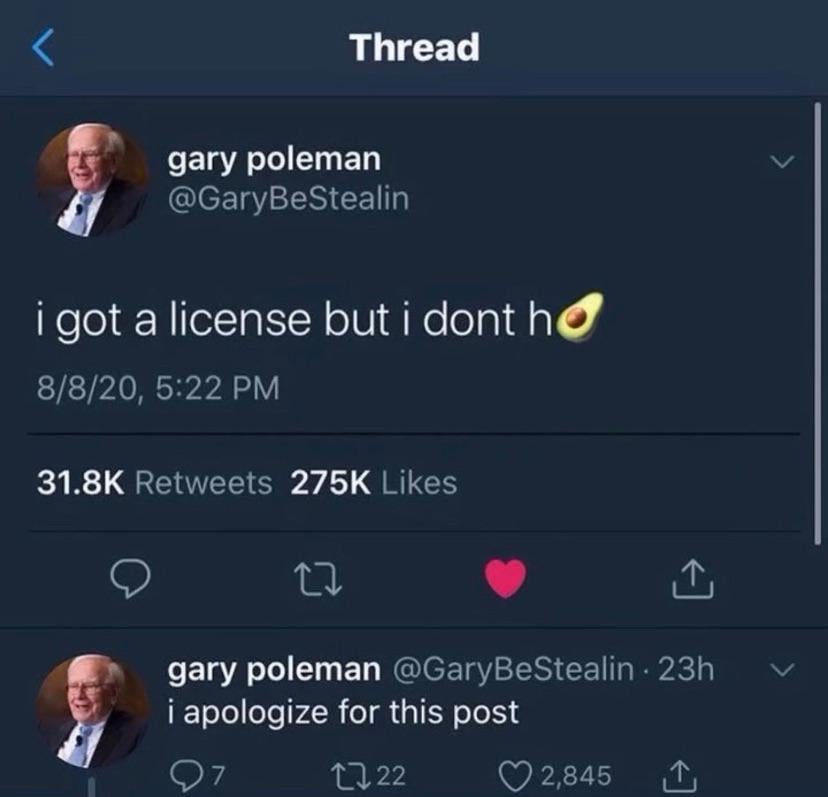The height and width of the screenshot is (797, 828).
Task: View the 275K Likes list
Action: click(374, 483)
